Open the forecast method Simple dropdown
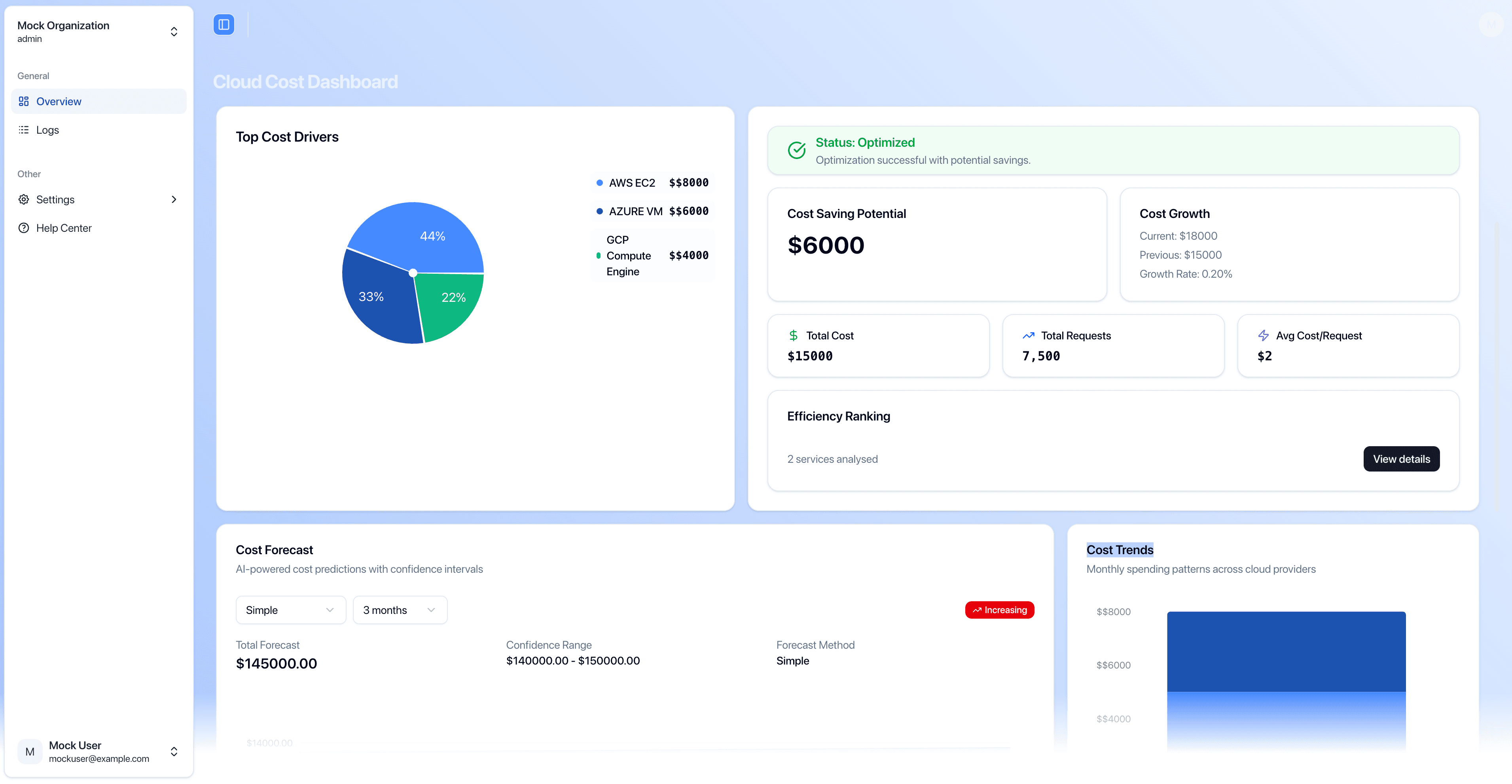This screenshot has width=1512, height=784. 290,610
